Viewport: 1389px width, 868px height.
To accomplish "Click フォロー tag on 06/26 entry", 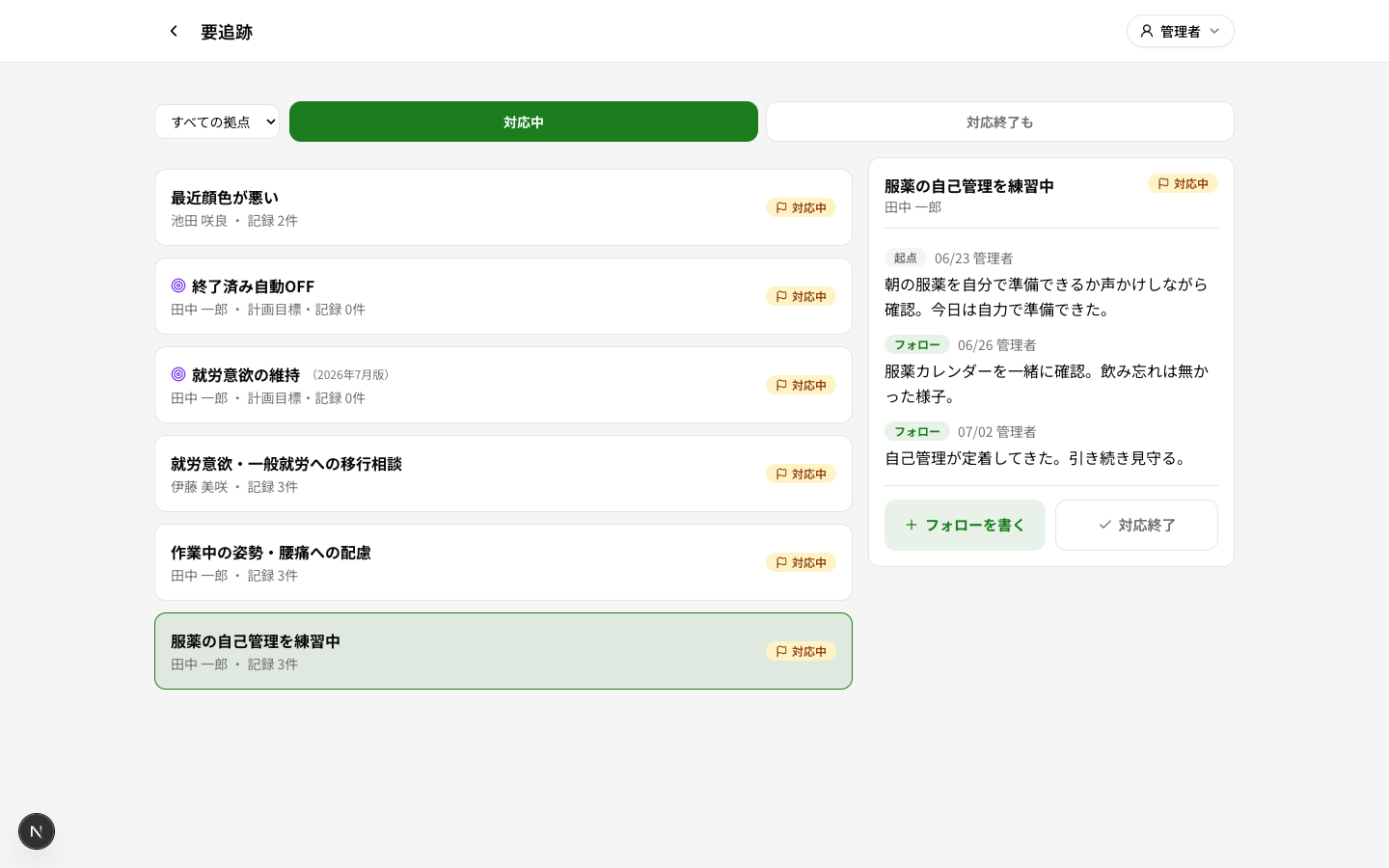I will click(x=916, y=344).
